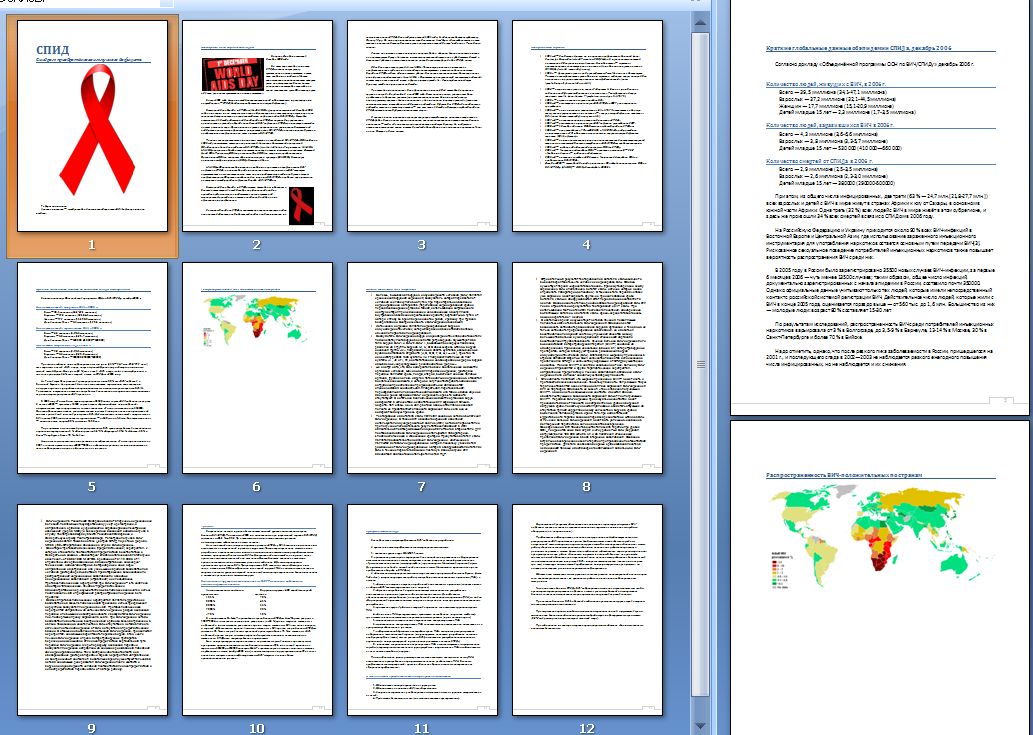Click the paragraph starting 'Надо отметить, однако'
Image resolution: width=1033 pixels, height=735 pixels.
[x=879, y=358]
